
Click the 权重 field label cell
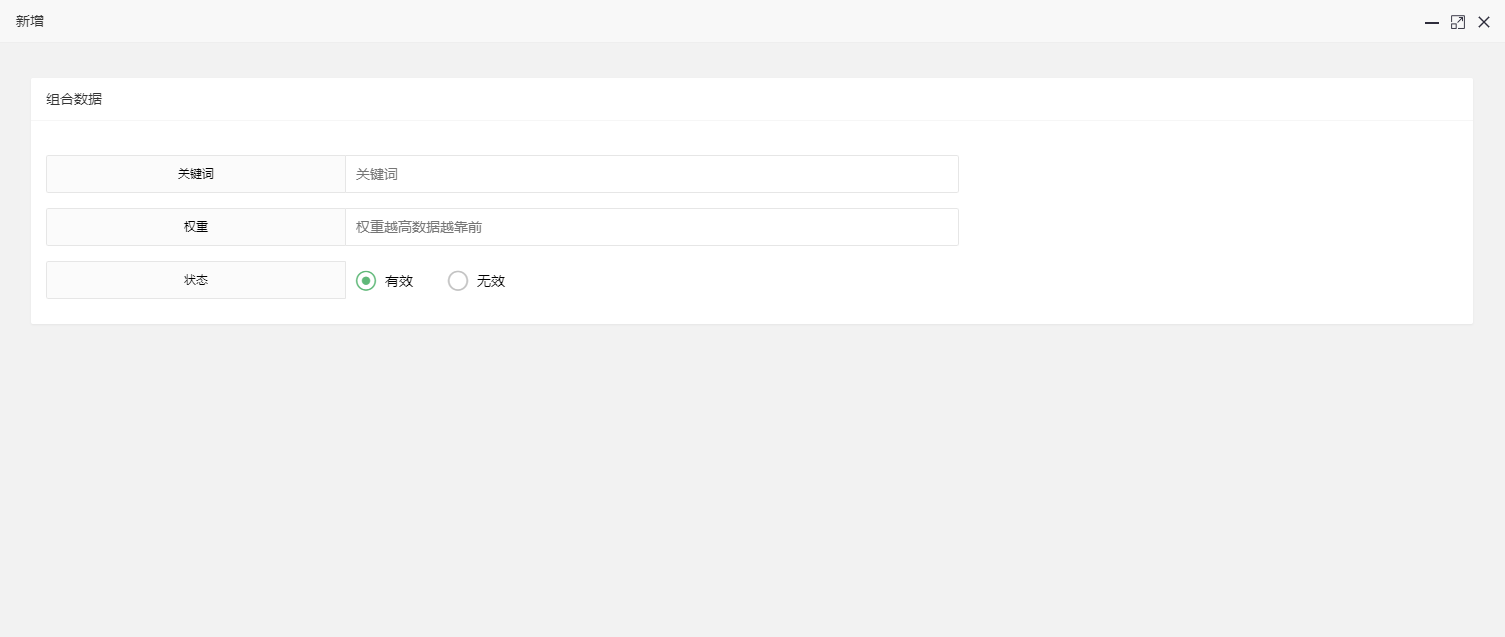[196, 227]
